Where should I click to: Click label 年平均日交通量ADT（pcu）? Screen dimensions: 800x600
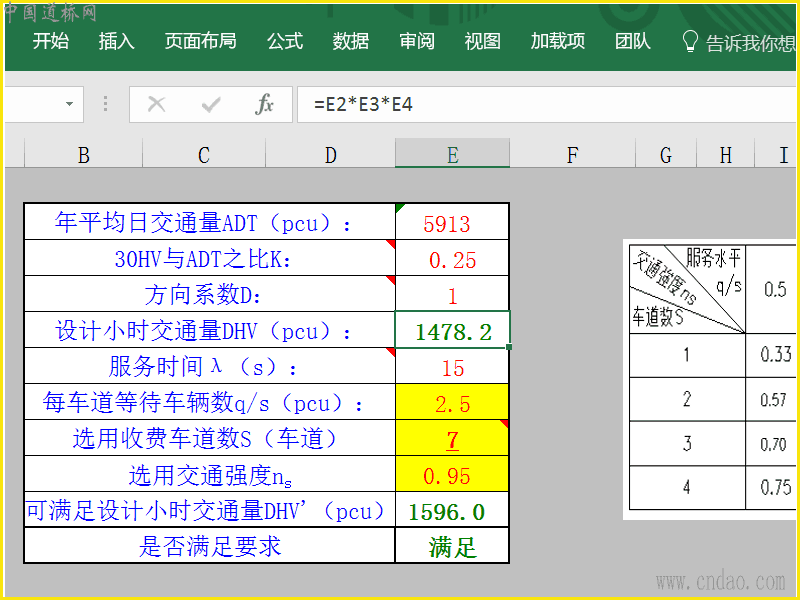point(203,222)
